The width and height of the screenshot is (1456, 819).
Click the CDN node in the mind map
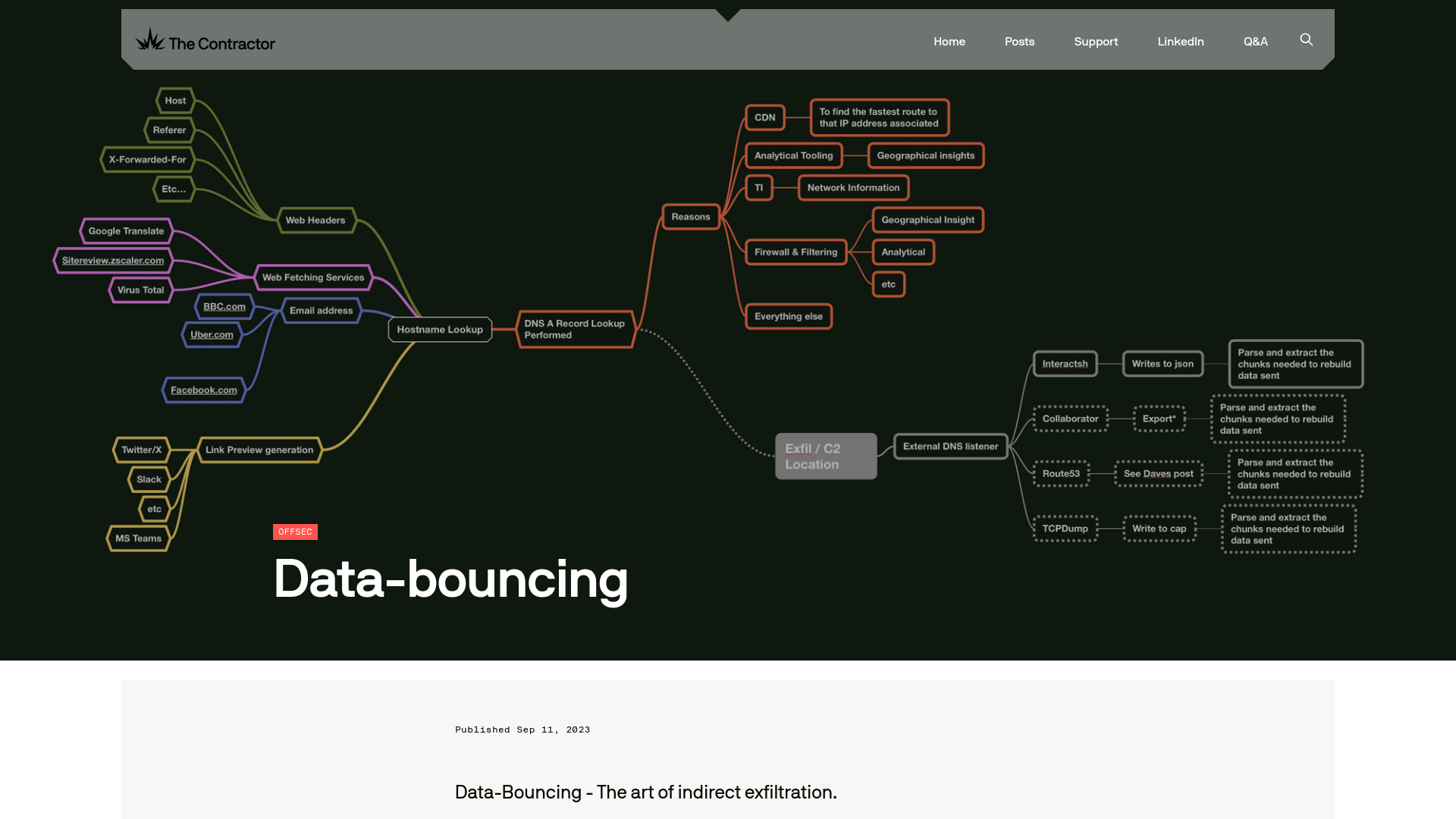coord(764,117)
